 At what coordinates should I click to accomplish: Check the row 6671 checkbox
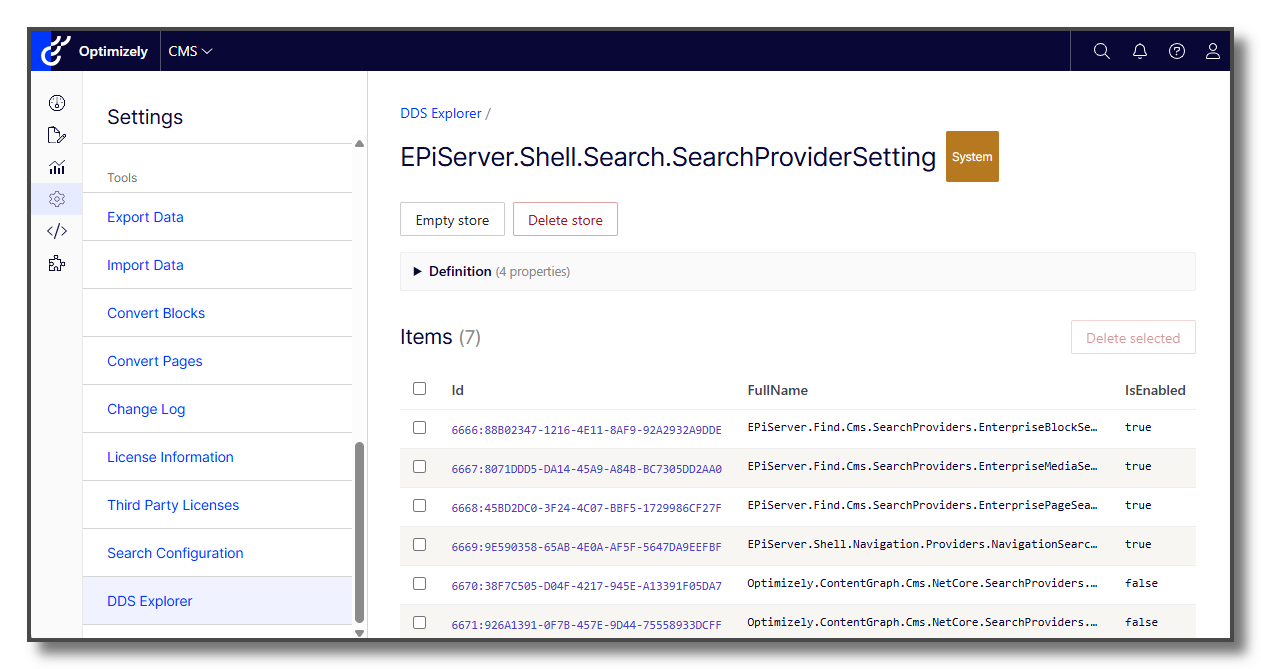[x=420, y=623]
